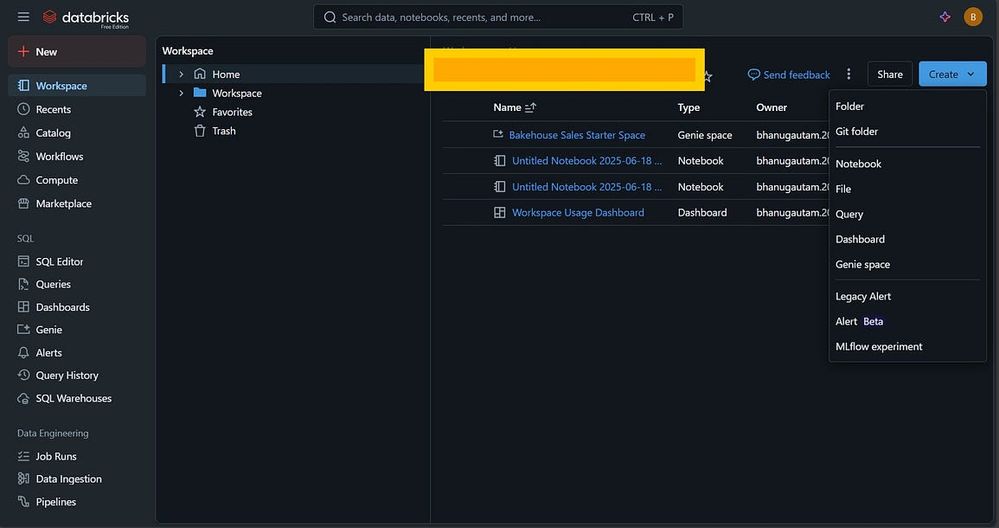Image resolution: width=999 pixels, height=528 pixels.
Task: Go to SQL Editor in sidebar
Action: coord(59,262)
